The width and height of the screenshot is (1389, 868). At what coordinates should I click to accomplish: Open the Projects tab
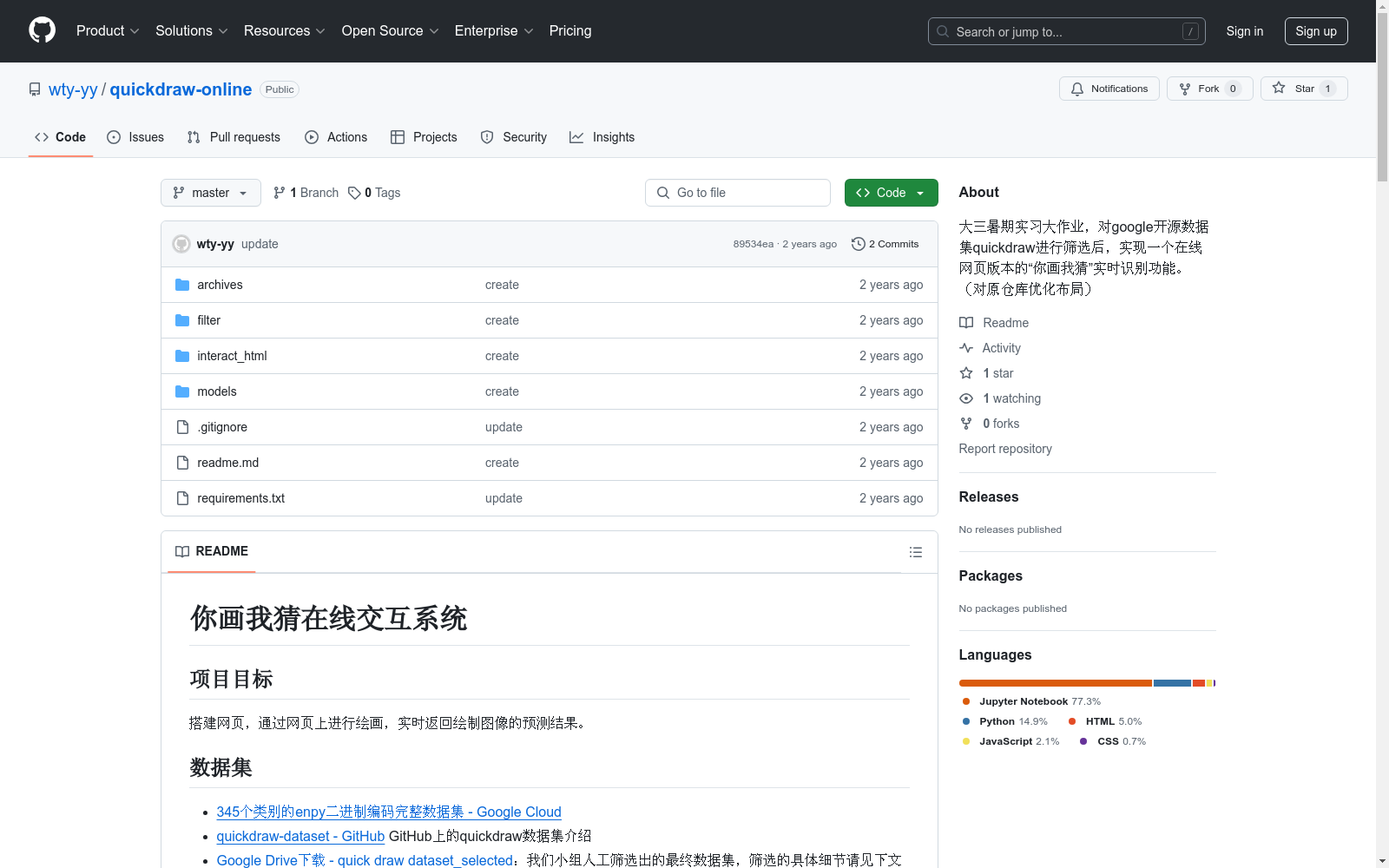coord(424,137)
